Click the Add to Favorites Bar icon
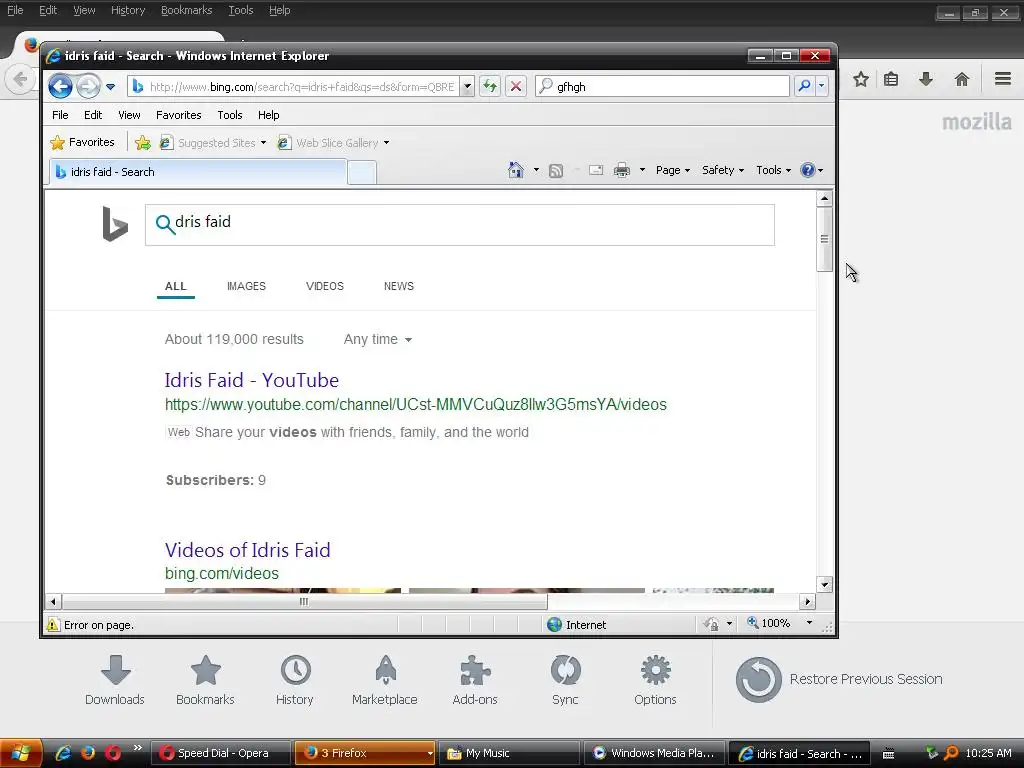Viewport: 1024px width, 768px height. (142, 142)
